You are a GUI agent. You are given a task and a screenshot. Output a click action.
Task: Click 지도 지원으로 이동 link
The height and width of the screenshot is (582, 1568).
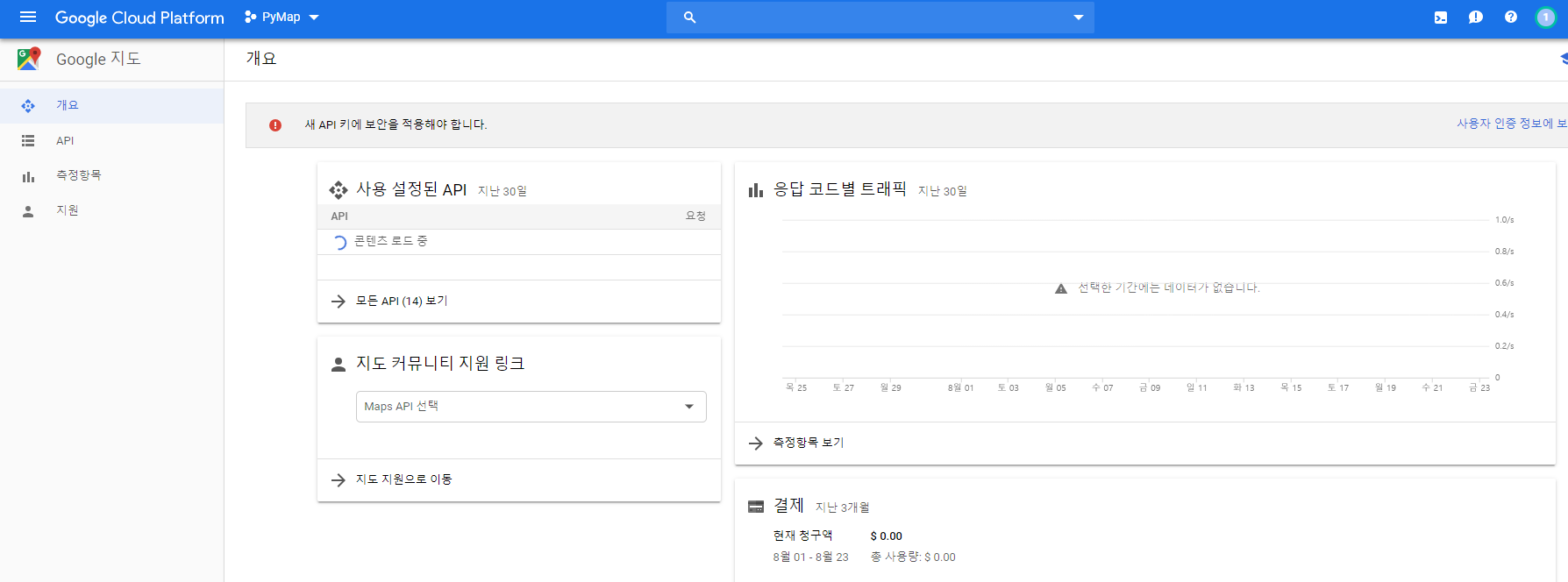(x=404, y=479)
